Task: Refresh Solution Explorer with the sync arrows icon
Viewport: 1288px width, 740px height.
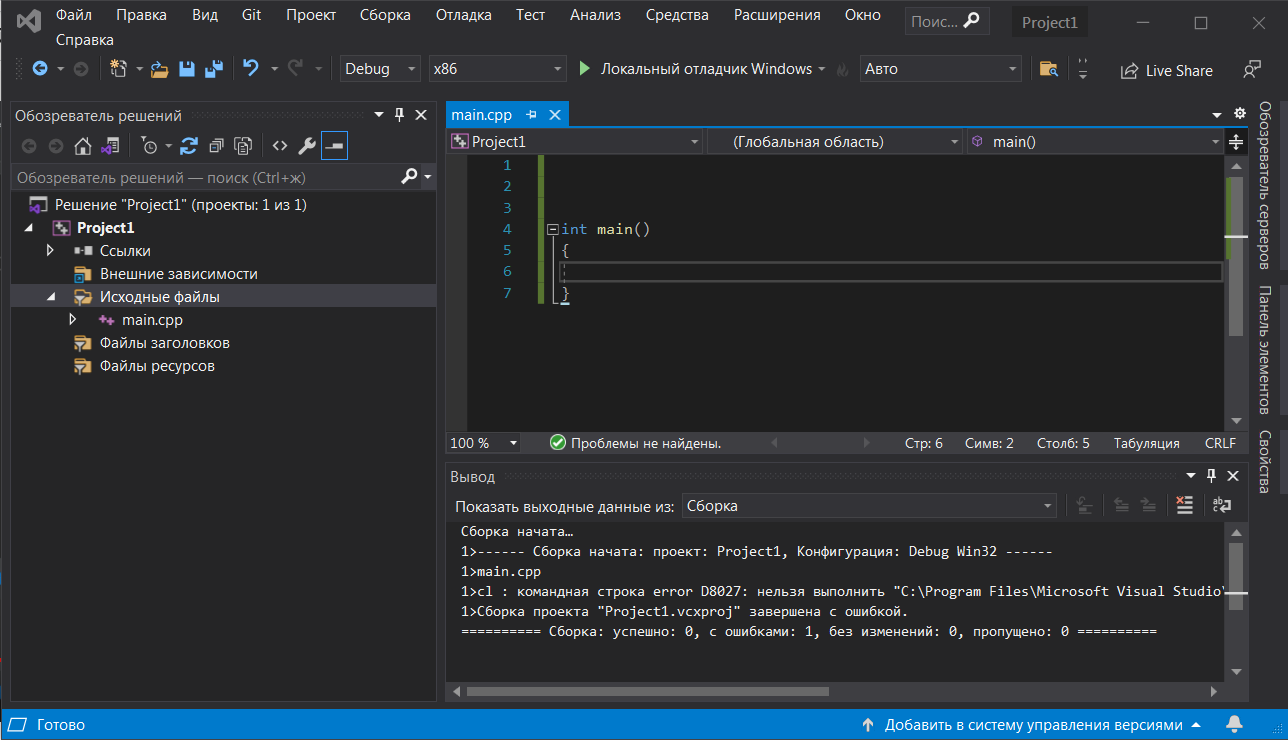Action: 189,146
